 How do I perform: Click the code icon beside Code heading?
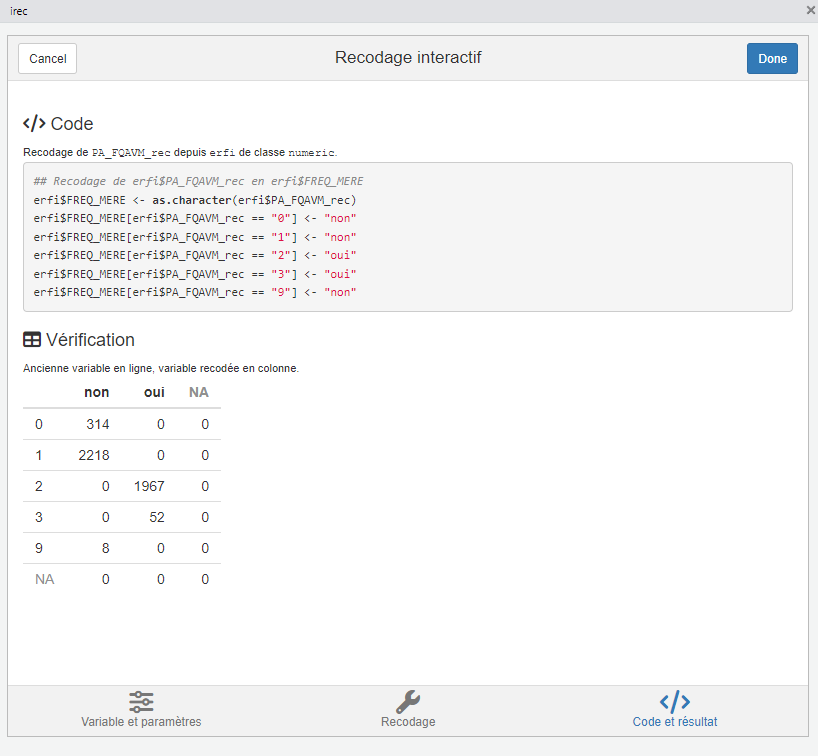34,124
